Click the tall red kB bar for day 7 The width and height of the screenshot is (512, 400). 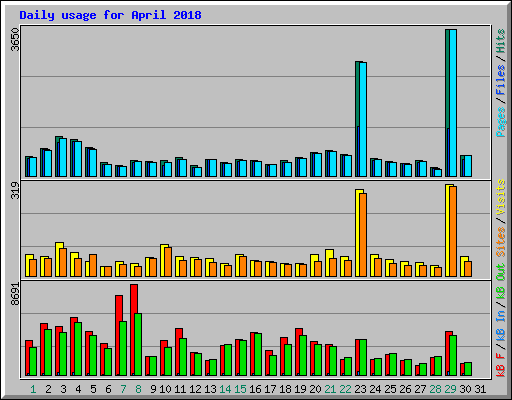[119, 335]
